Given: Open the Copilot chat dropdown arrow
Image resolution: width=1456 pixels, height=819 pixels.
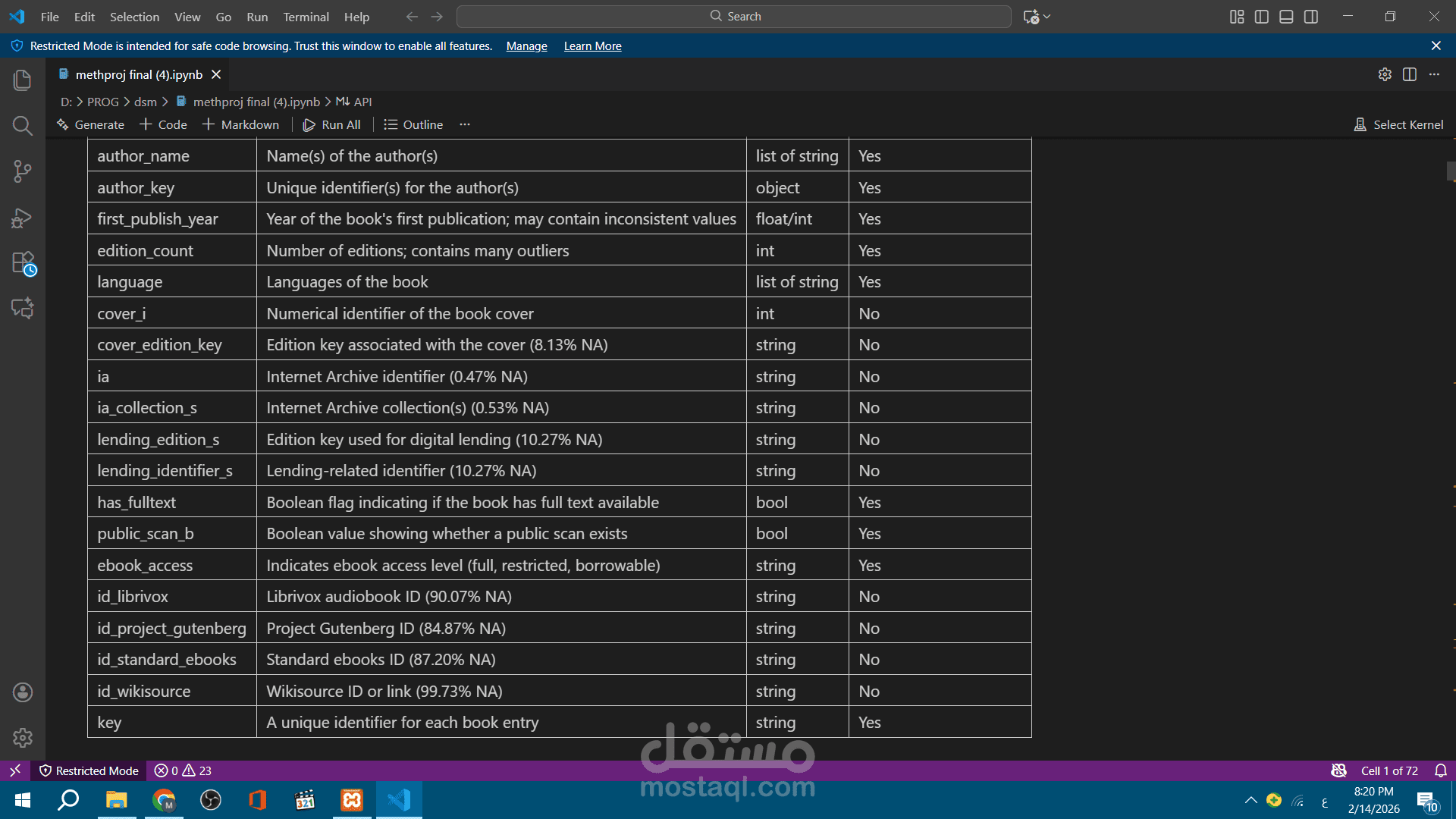Looking at the screenshot, I should point(1047,17).
